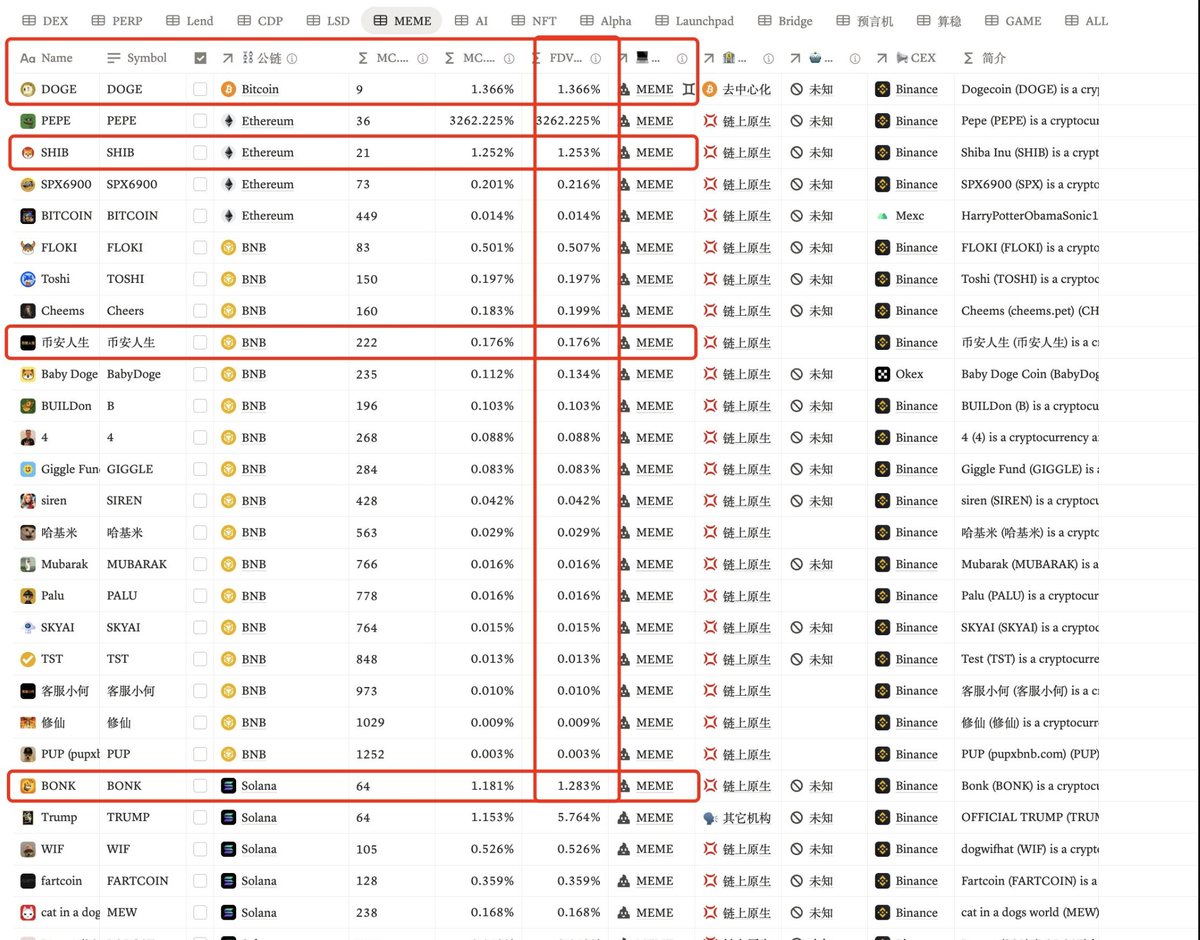Click the Trump token icon
1200x940 pixels.
[x=28, y=817]
